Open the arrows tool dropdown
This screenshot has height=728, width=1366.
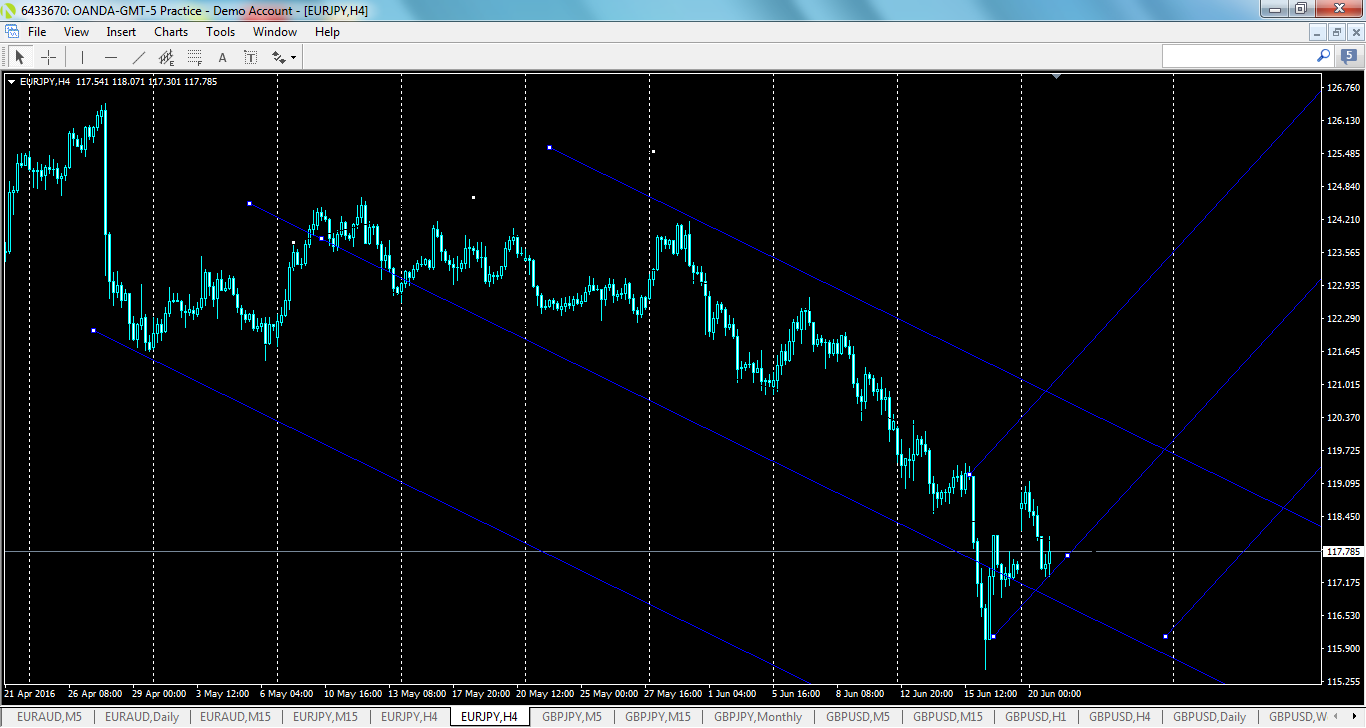pos(293,56)
